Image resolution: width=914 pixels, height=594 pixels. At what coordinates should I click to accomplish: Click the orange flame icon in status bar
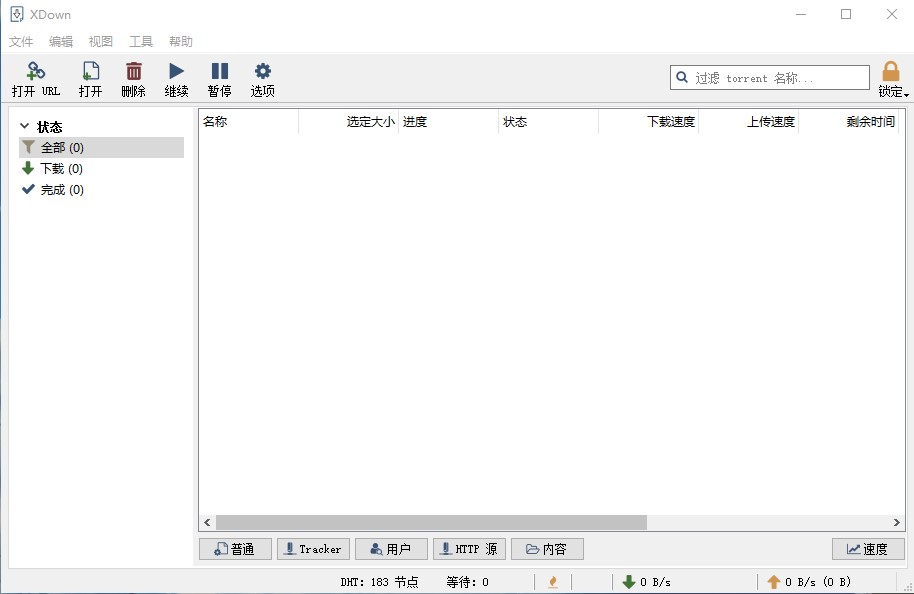pos(553,581)
